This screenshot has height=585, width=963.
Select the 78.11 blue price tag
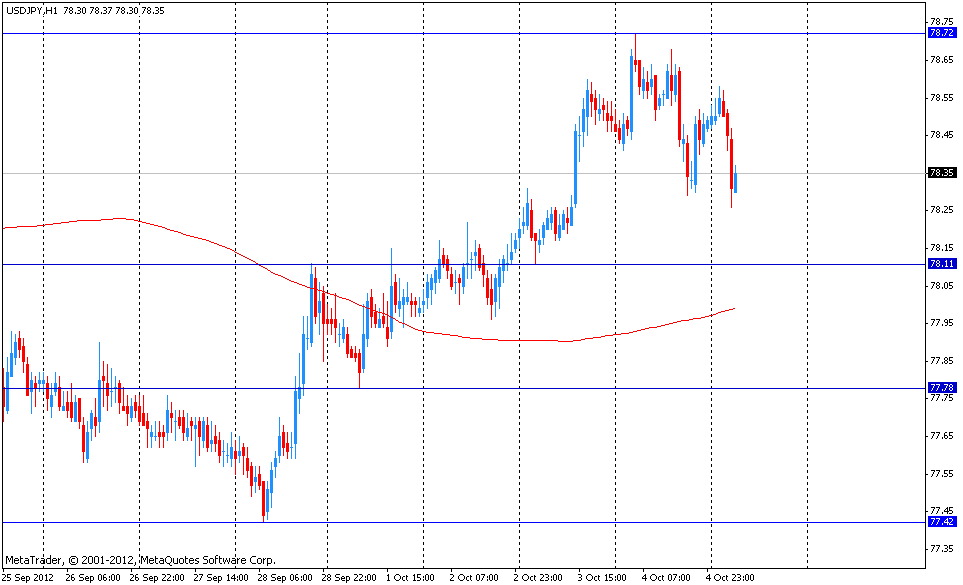tap(941, 264)
